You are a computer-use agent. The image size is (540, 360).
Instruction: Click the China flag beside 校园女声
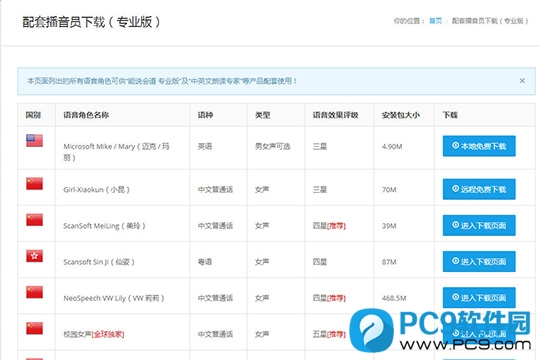tap(34, 328)
